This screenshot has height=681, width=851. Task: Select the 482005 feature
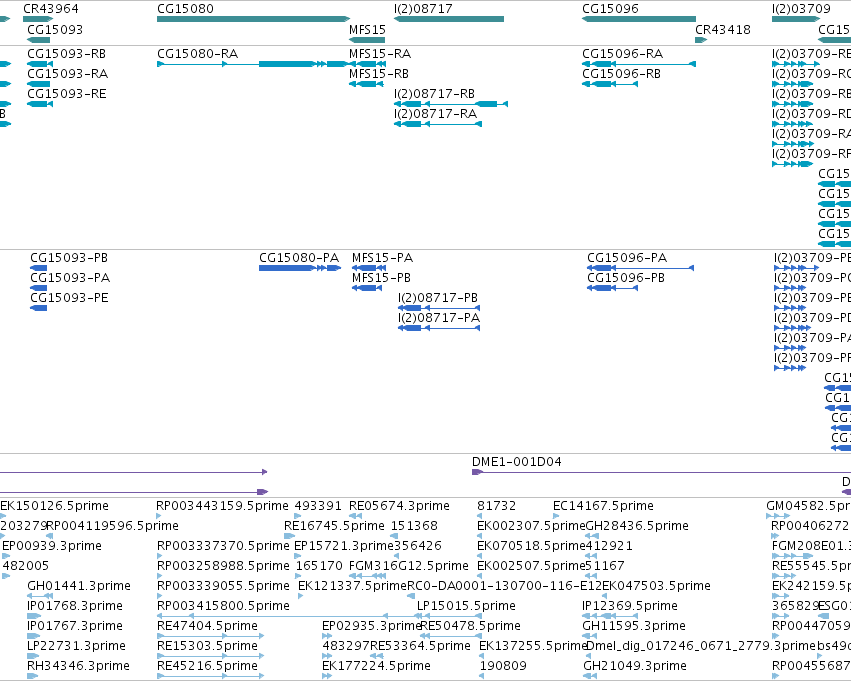click(6, 576)
